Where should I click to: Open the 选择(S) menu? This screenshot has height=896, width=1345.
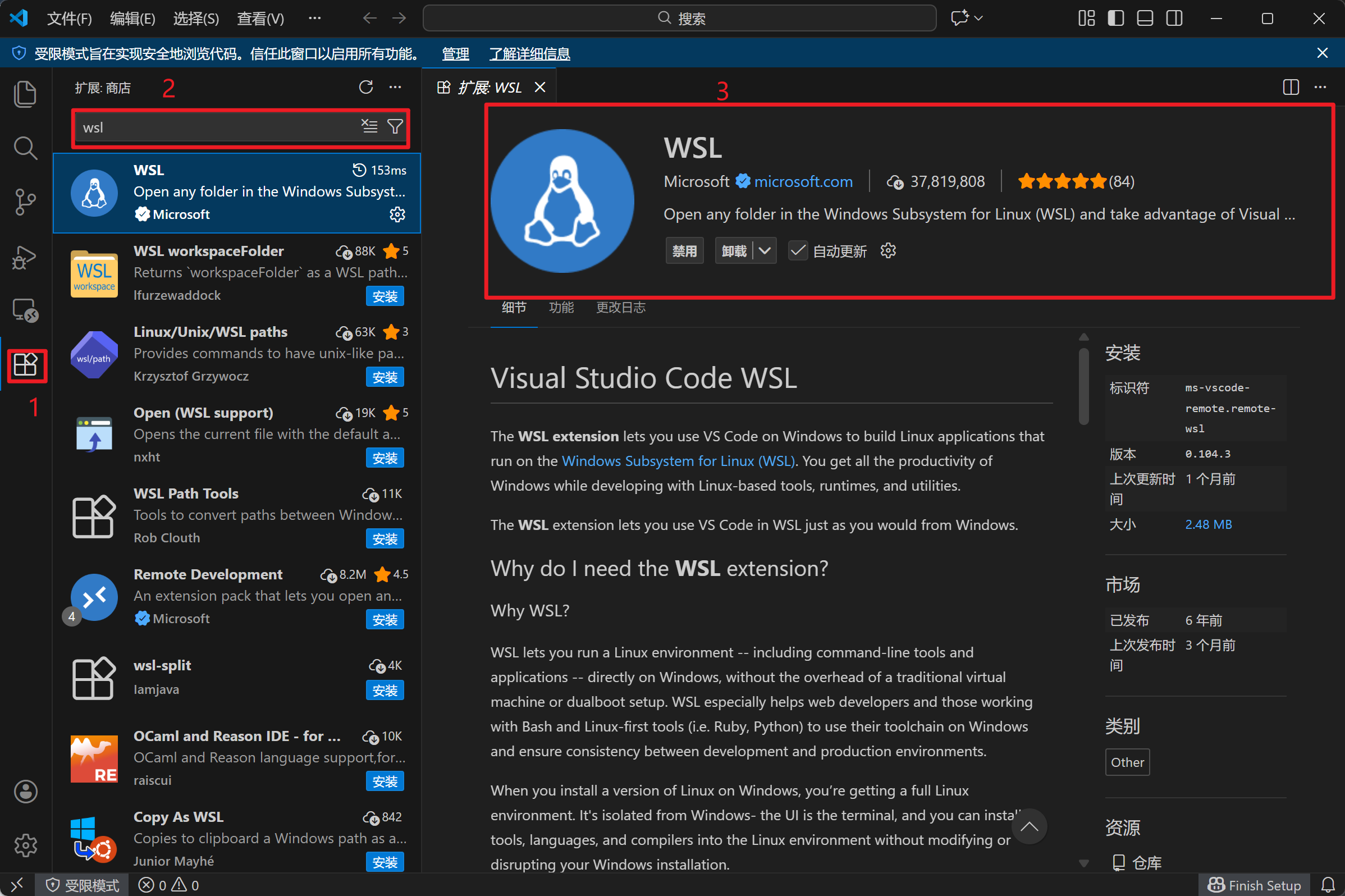coord(196,19)
